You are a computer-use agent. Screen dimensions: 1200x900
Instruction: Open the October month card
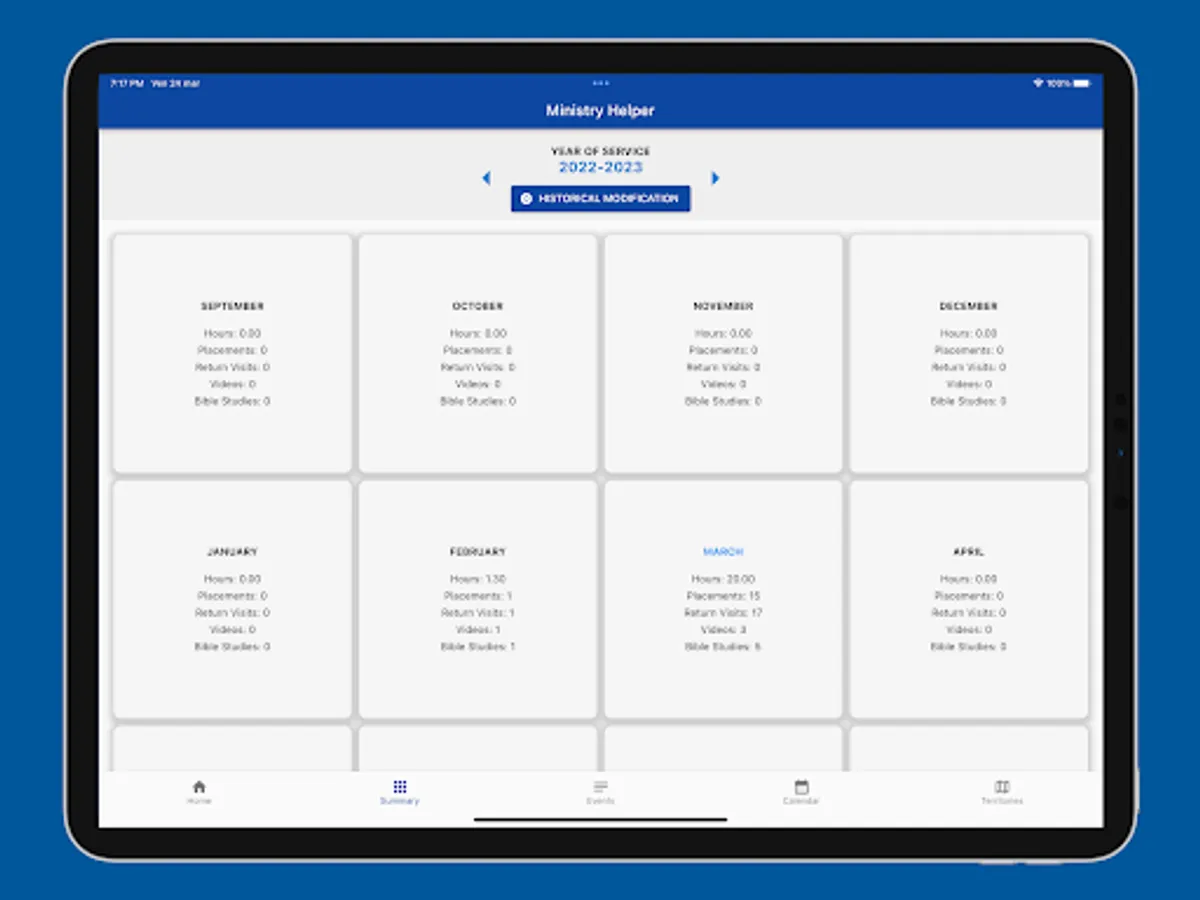[x=478, y=353]
